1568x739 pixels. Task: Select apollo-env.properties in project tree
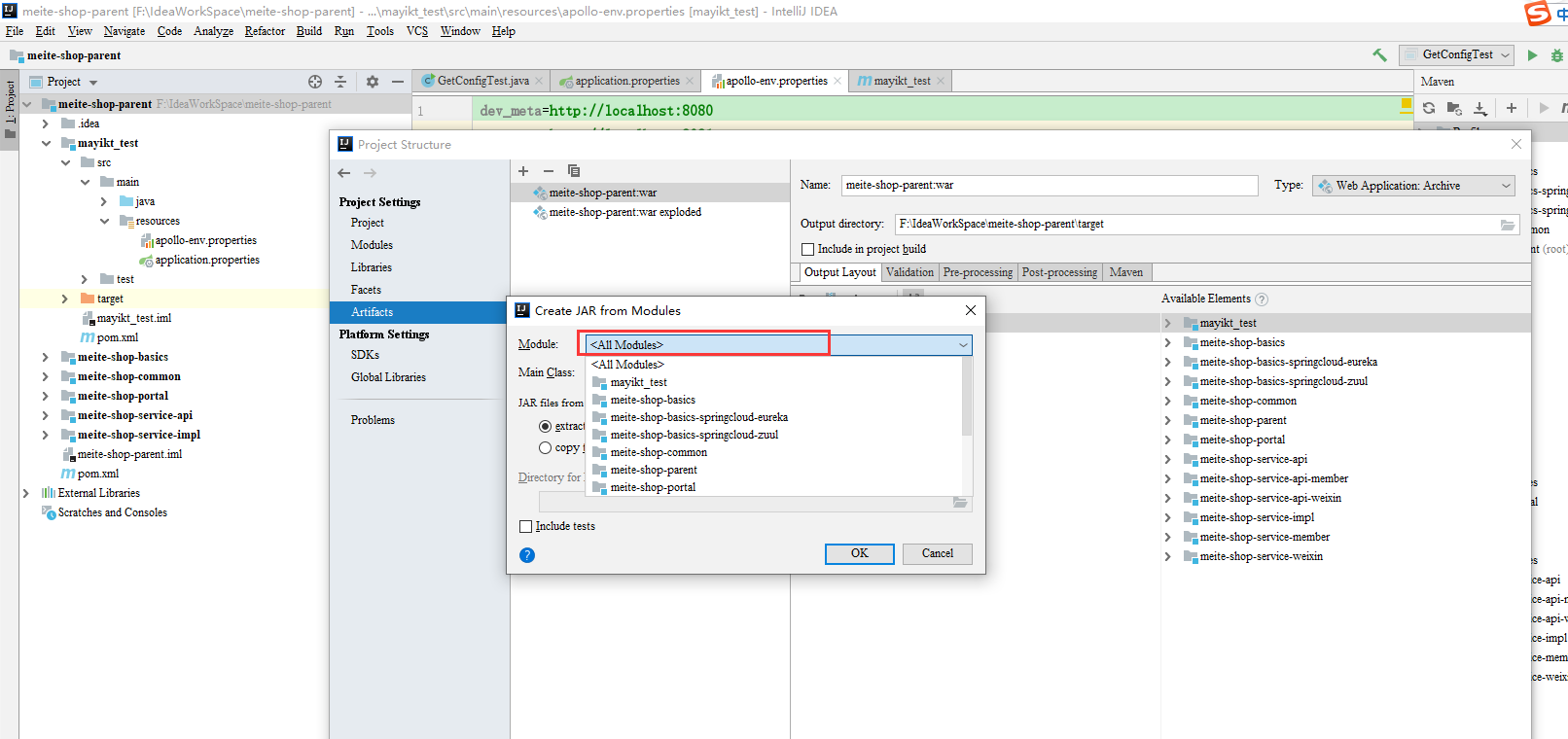tap(205, 240)
